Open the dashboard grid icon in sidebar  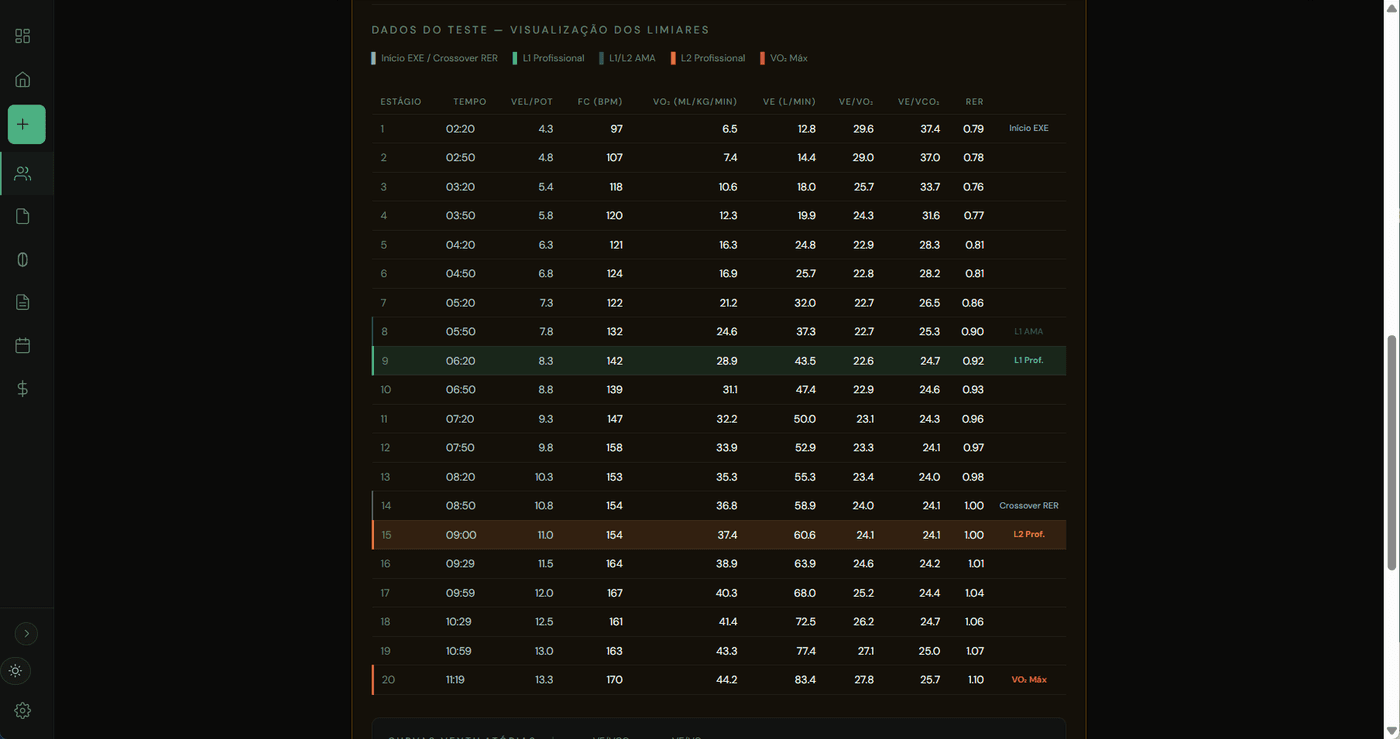pyautogui.click(x=22, y=36)
